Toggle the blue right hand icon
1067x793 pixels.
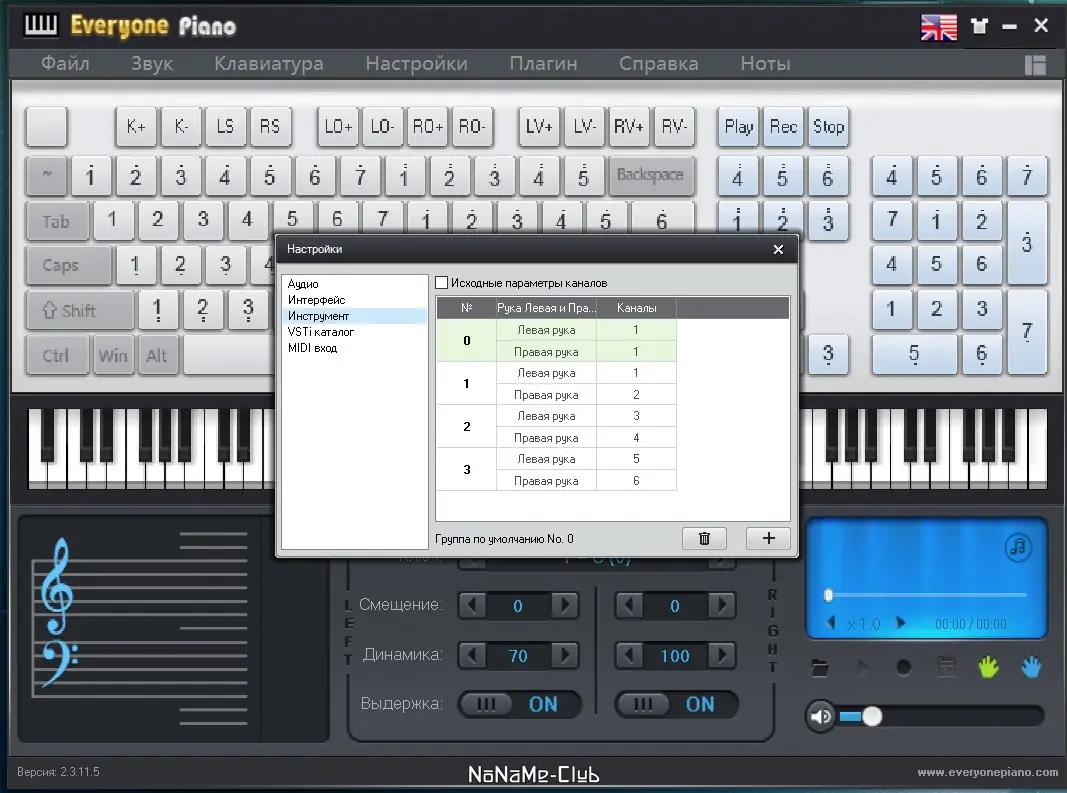1031,667
